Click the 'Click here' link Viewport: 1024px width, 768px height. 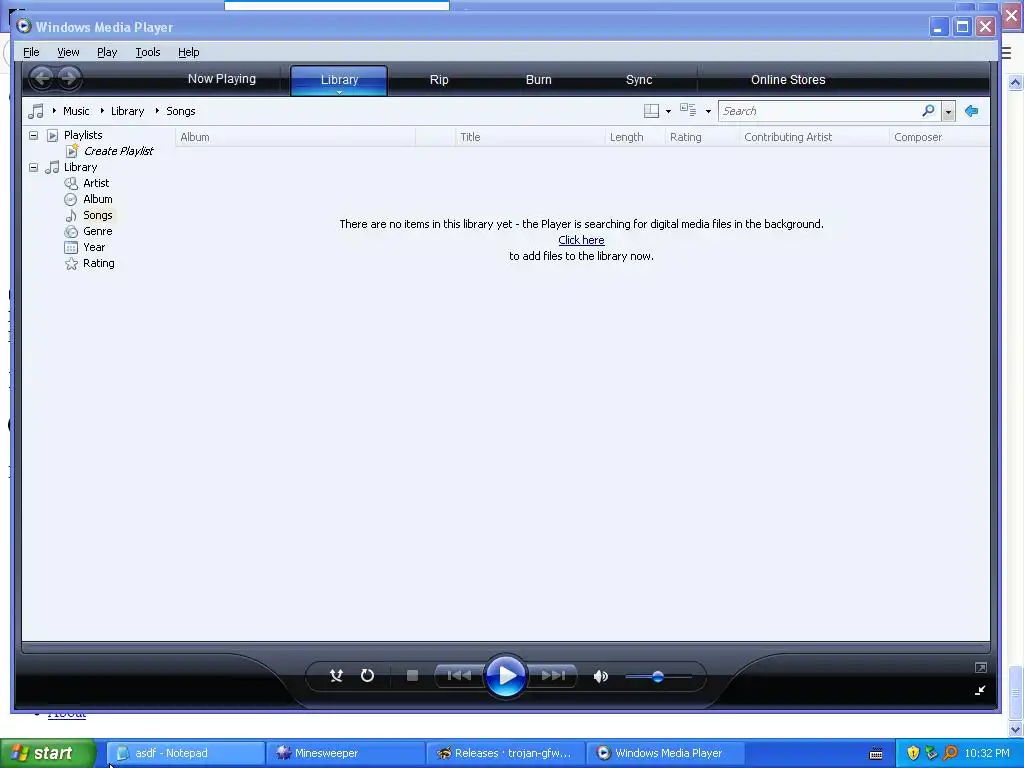tap(581, 240)
